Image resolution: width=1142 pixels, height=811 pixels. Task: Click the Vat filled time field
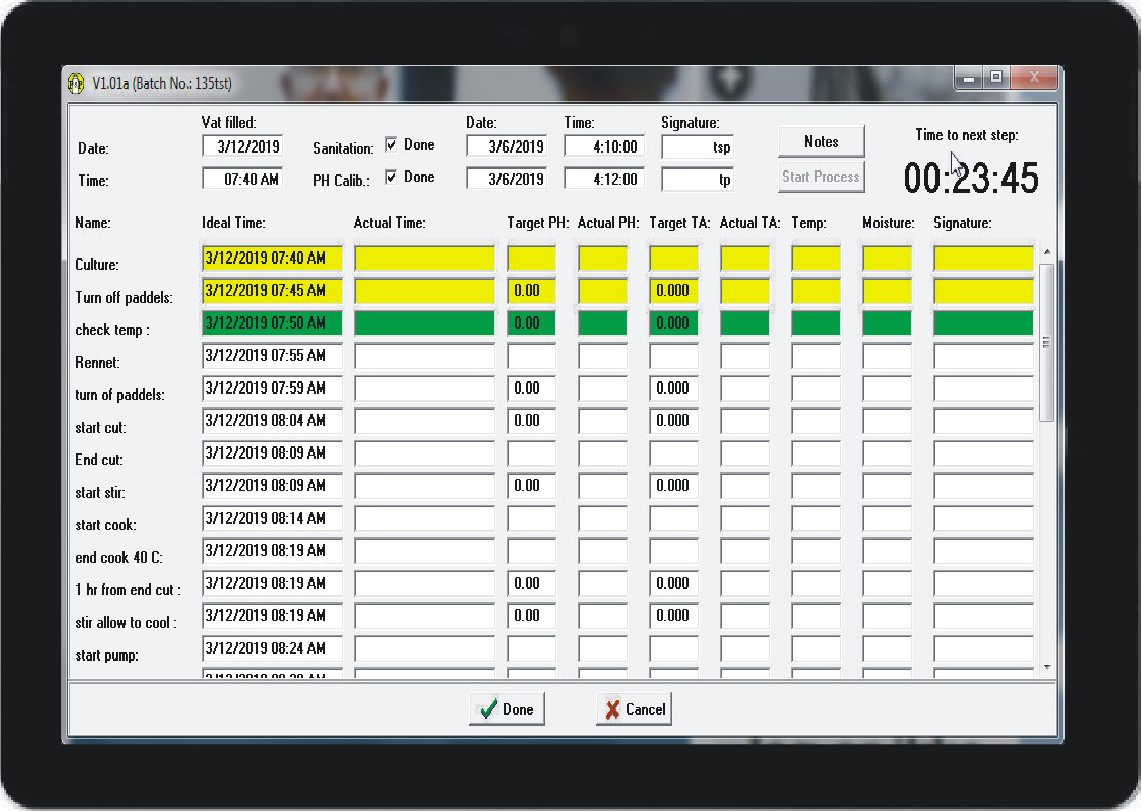(243, 179)
